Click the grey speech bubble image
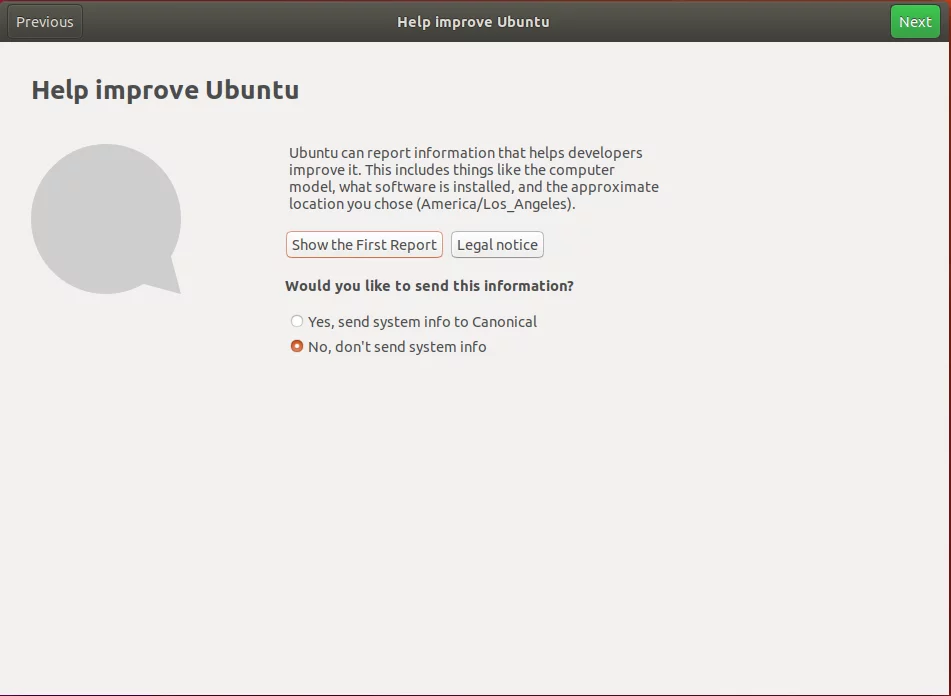This screenshot has width=951, height=696. 106,219
